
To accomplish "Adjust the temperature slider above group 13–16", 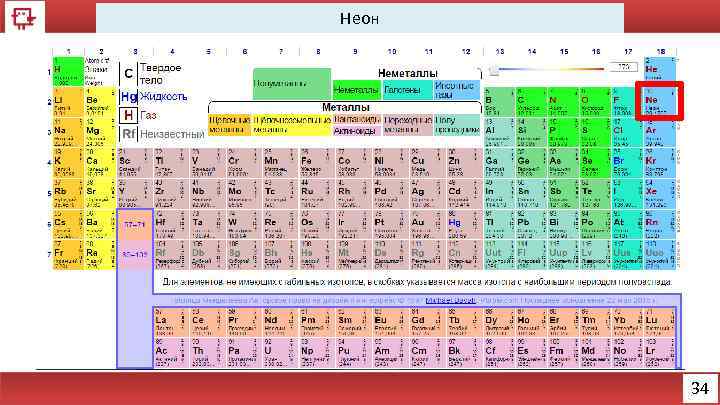I will (495, 70).
